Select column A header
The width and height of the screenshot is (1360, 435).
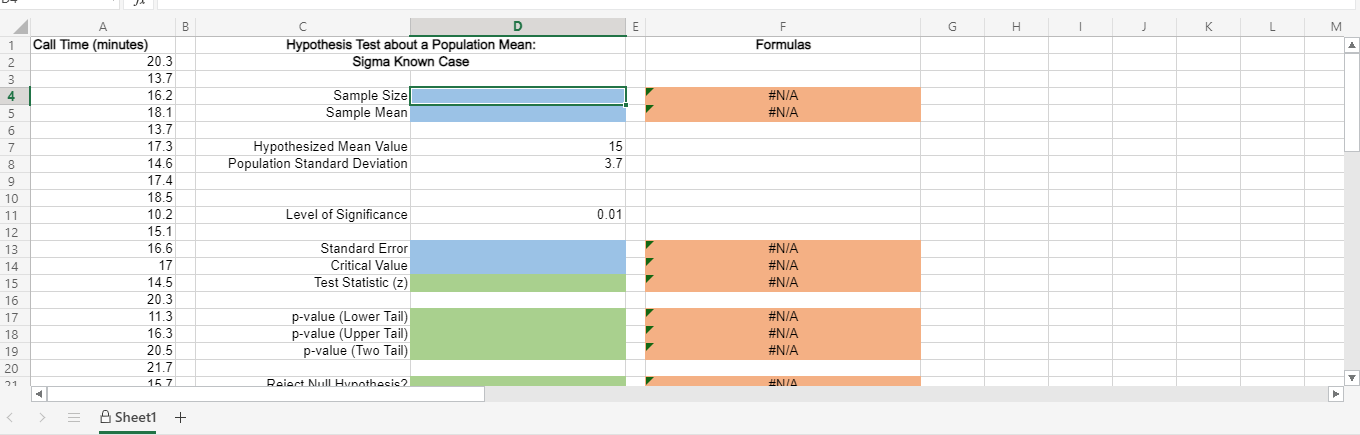(x=103, y=27)
